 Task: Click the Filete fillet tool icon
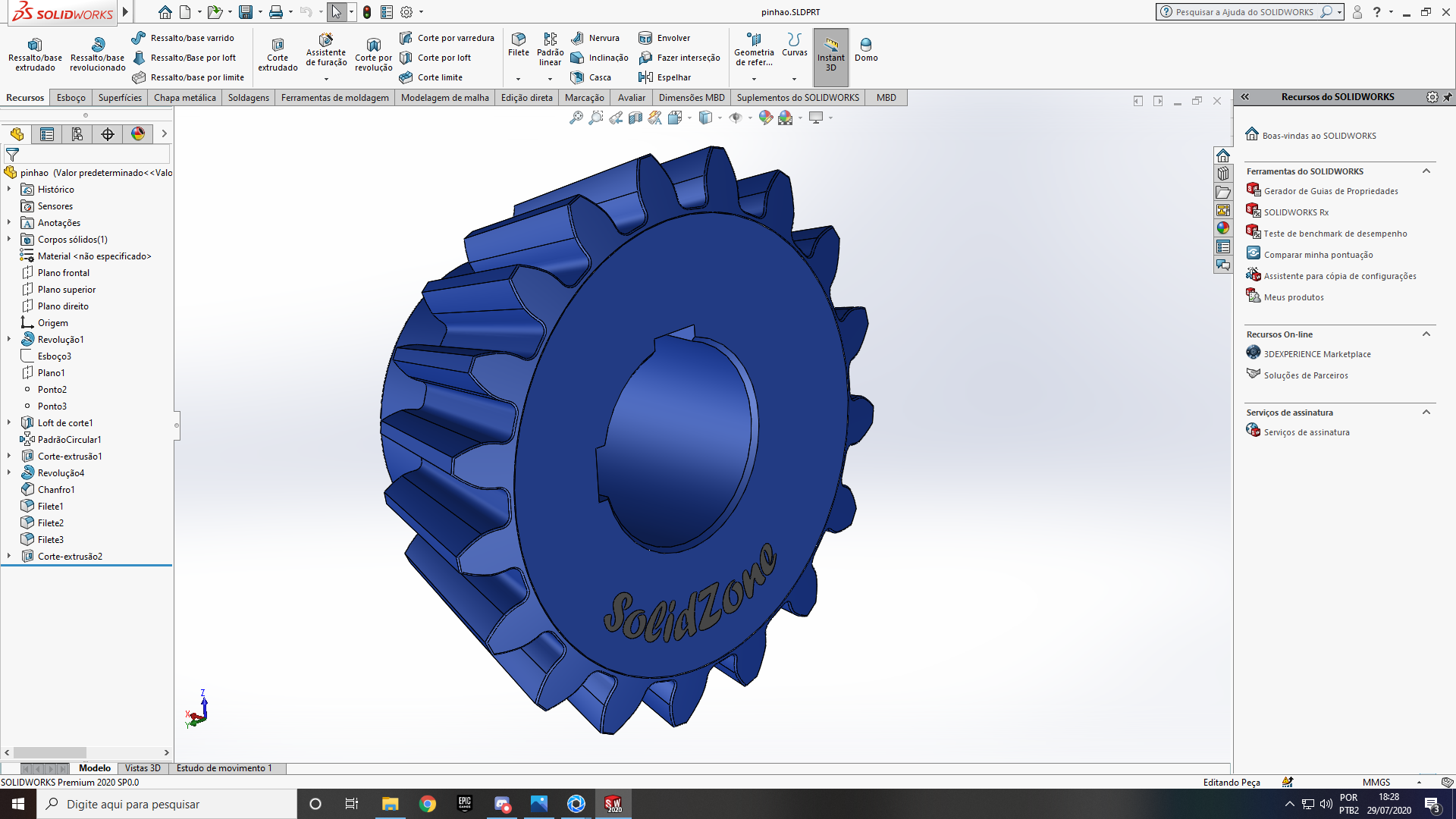(x=519, y=39)
